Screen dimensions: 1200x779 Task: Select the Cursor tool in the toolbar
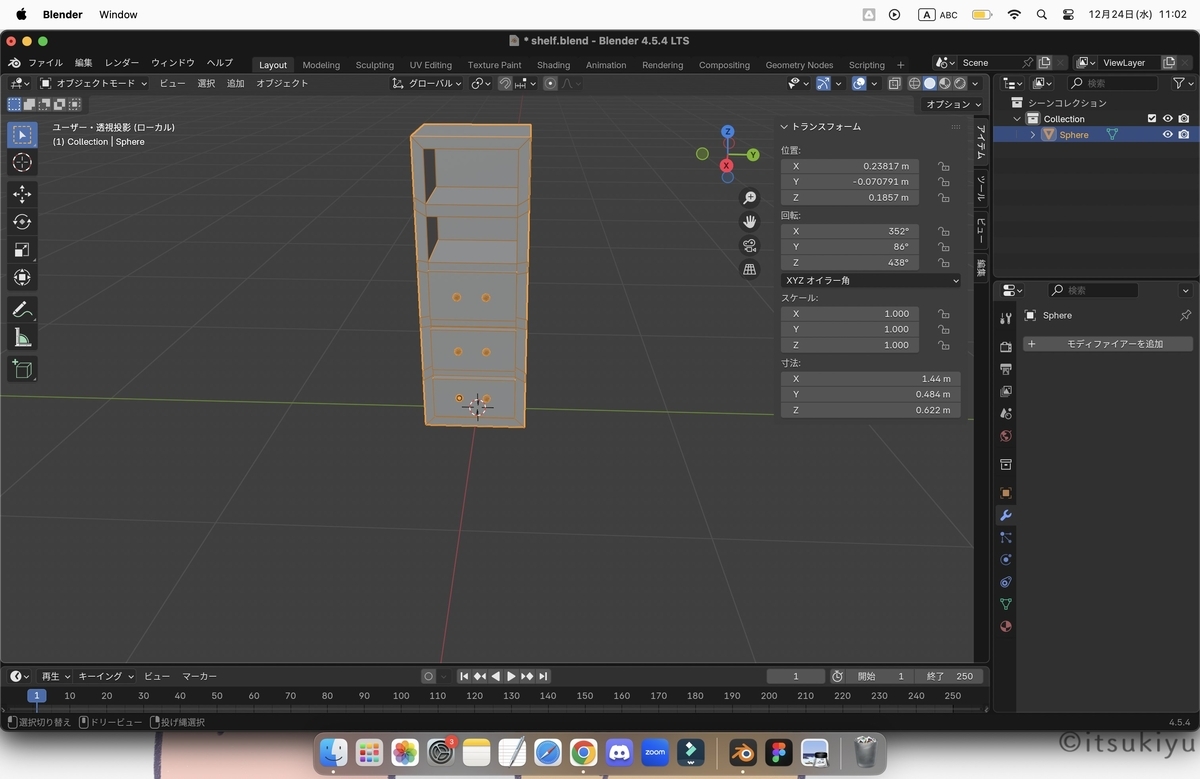click(22, 162)
